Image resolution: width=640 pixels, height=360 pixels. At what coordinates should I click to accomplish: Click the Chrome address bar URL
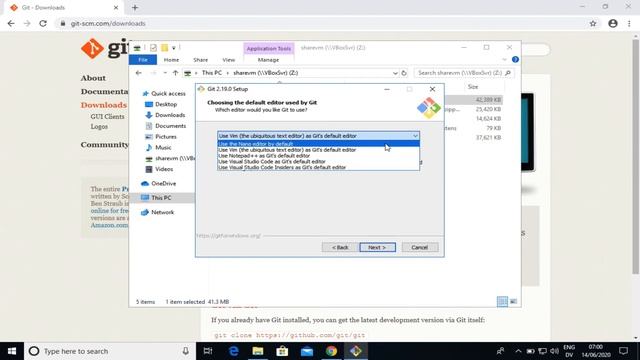click(x=108, y=24)
